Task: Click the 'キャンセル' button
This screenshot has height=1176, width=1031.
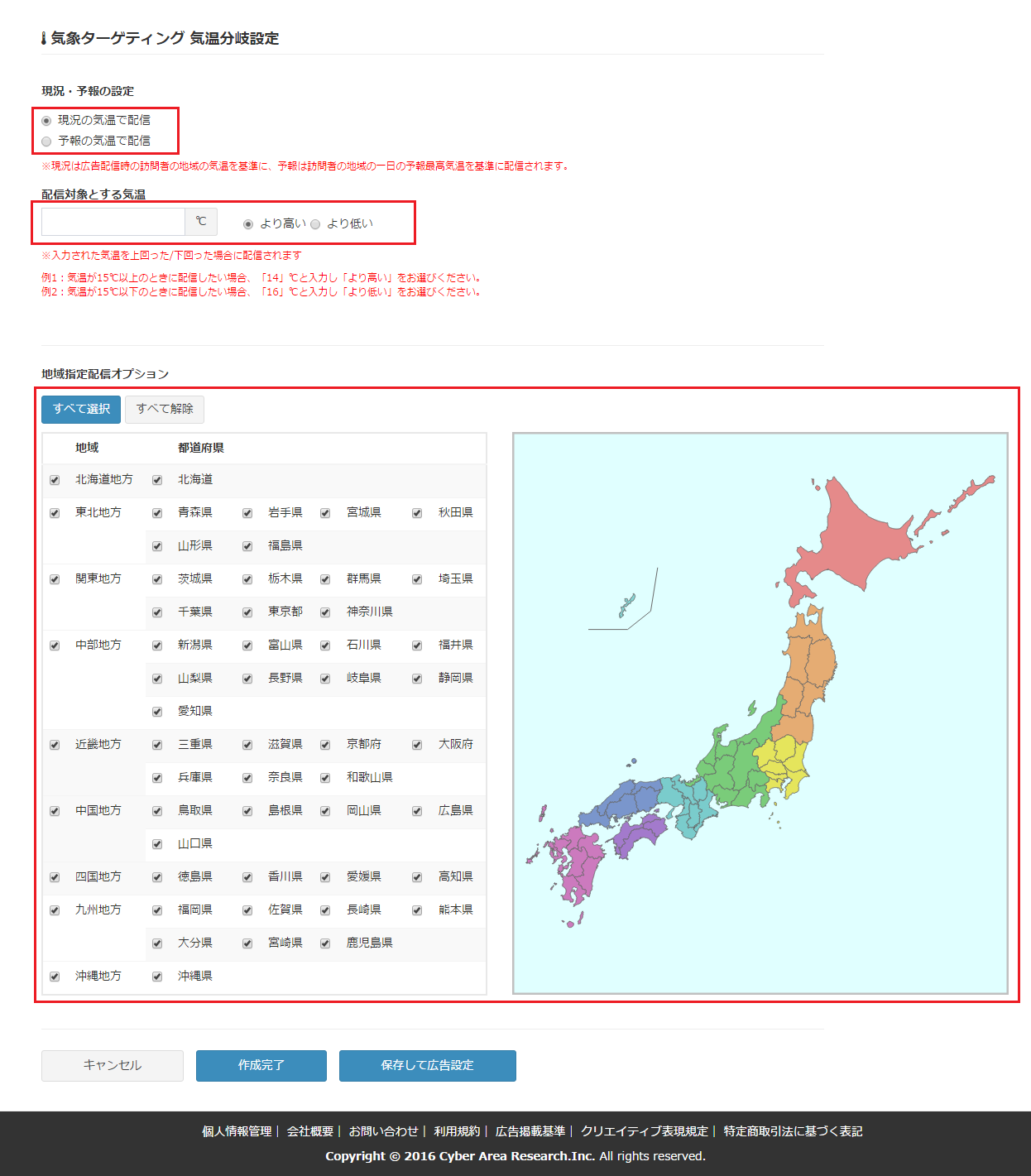Action: point(113,1066)
